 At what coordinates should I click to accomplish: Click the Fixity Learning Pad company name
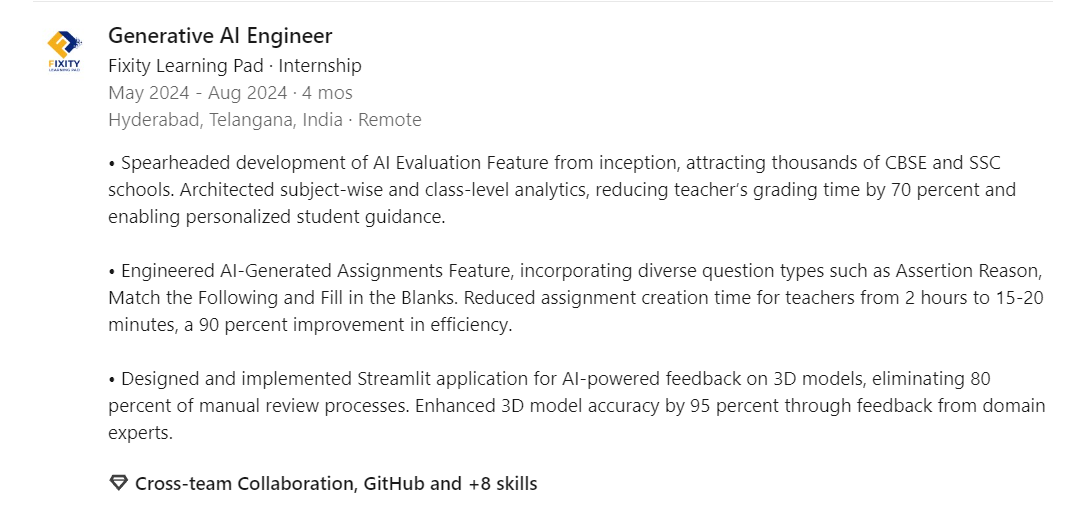[186, 66]
